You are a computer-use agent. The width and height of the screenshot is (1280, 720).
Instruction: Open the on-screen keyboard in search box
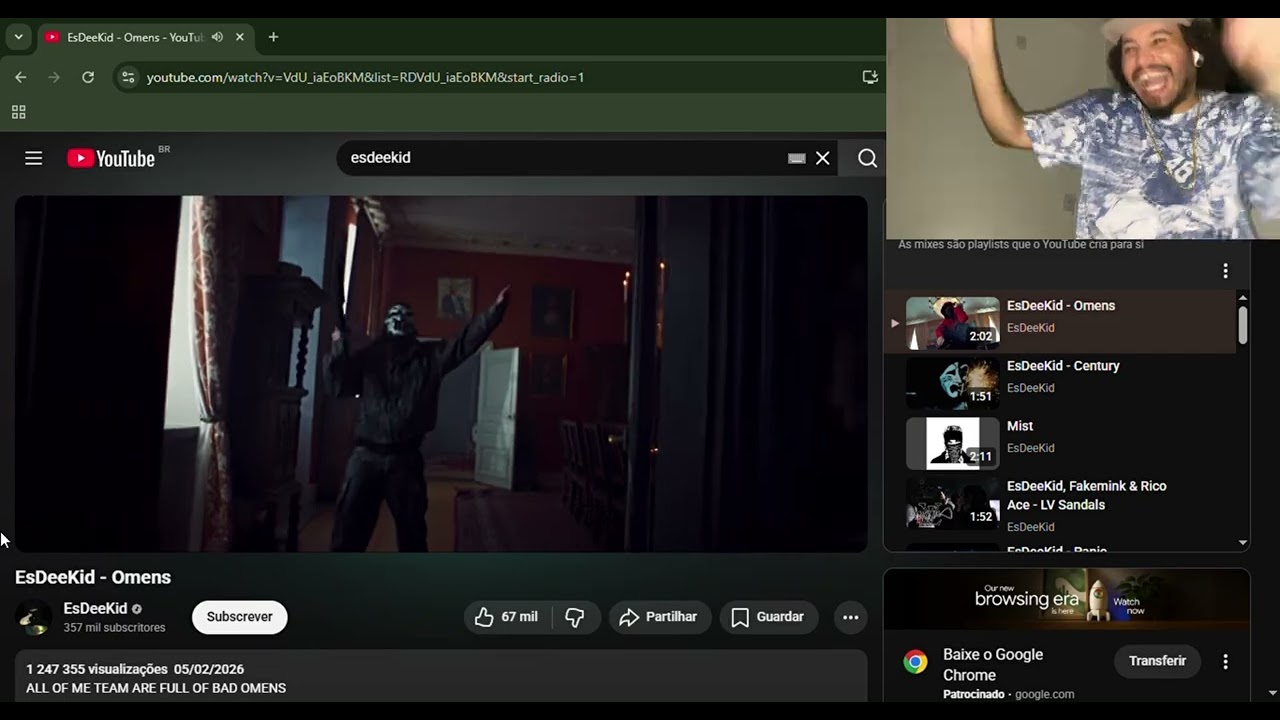pos(797,158)
